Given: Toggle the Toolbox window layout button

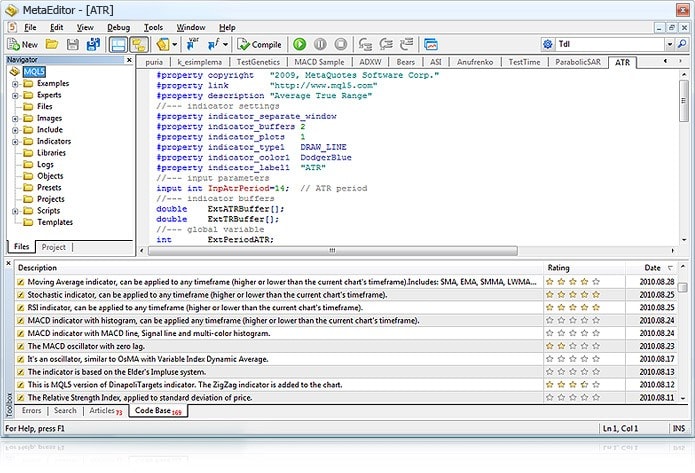Looking at the screenshot, I should click(x=118, y=44).
